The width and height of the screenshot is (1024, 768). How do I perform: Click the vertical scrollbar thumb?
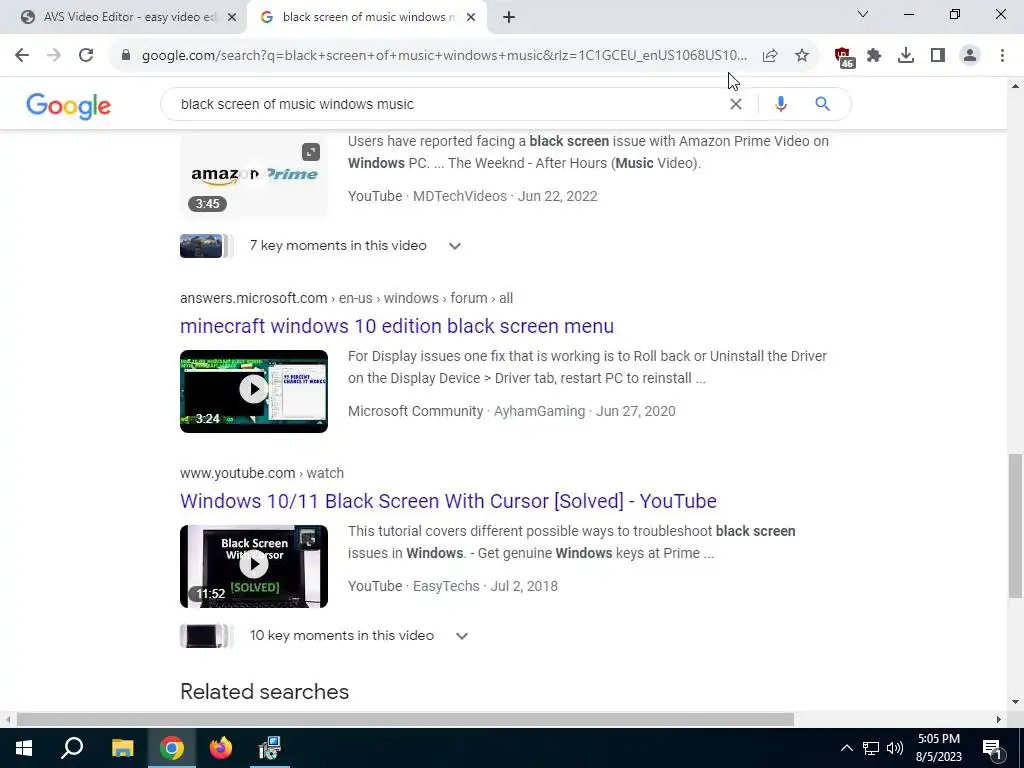pyautogui.click(x=1016, y=526)
